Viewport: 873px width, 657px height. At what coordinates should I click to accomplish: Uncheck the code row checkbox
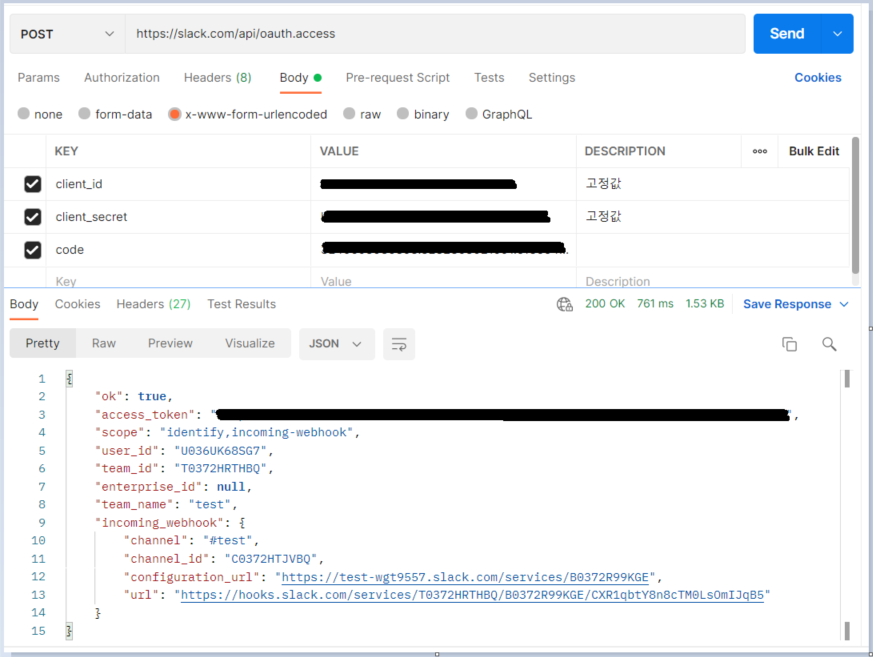tap(33, 250)
